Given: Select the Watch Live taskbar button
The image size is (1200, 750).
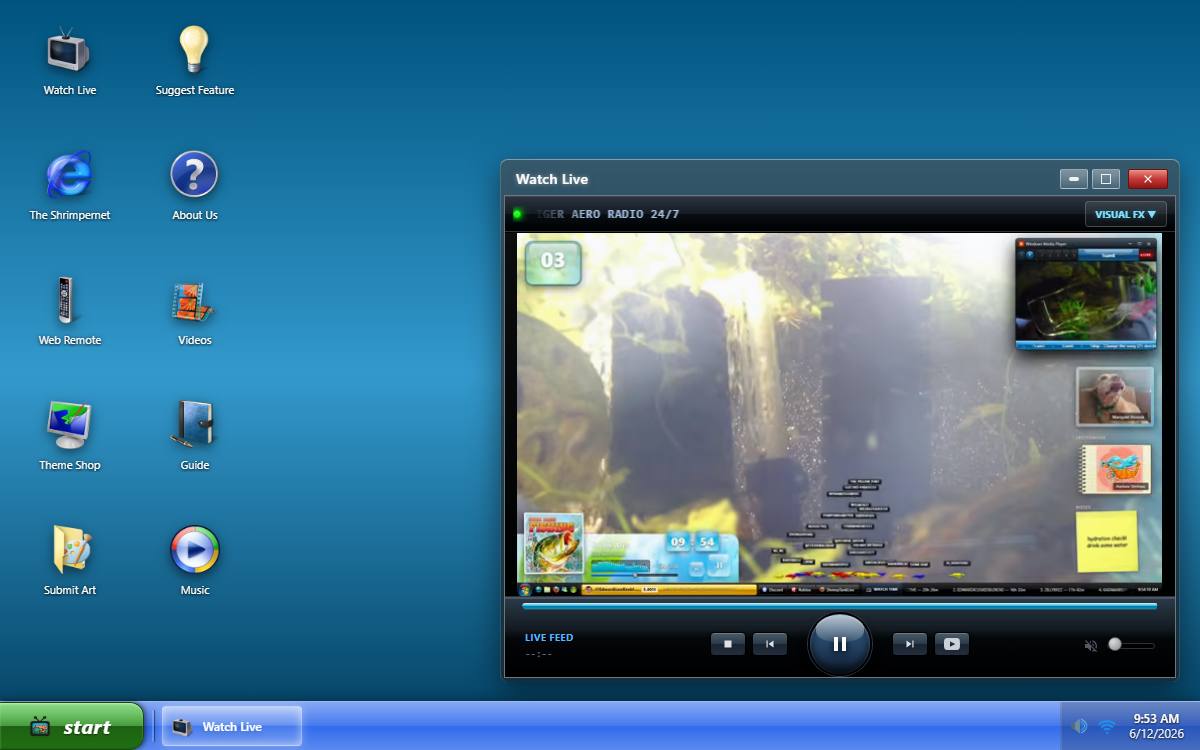Looking at the screenshot, I should [232, 727].
